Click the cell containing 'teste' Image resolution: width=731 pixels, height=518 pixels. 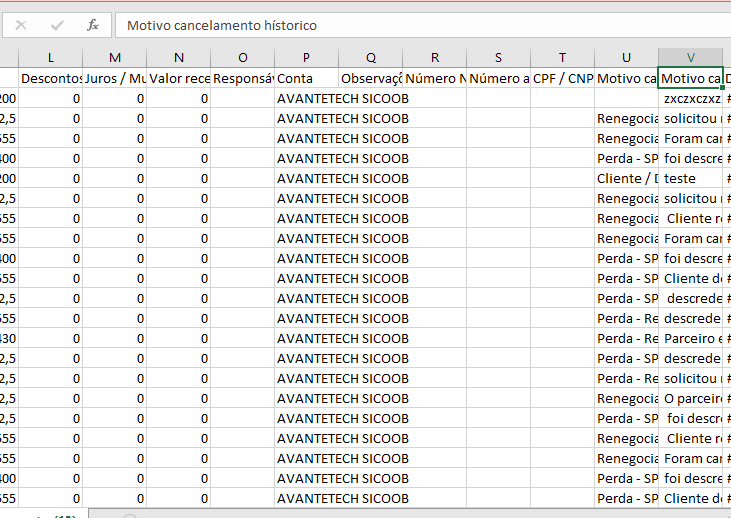pos(690,178)
